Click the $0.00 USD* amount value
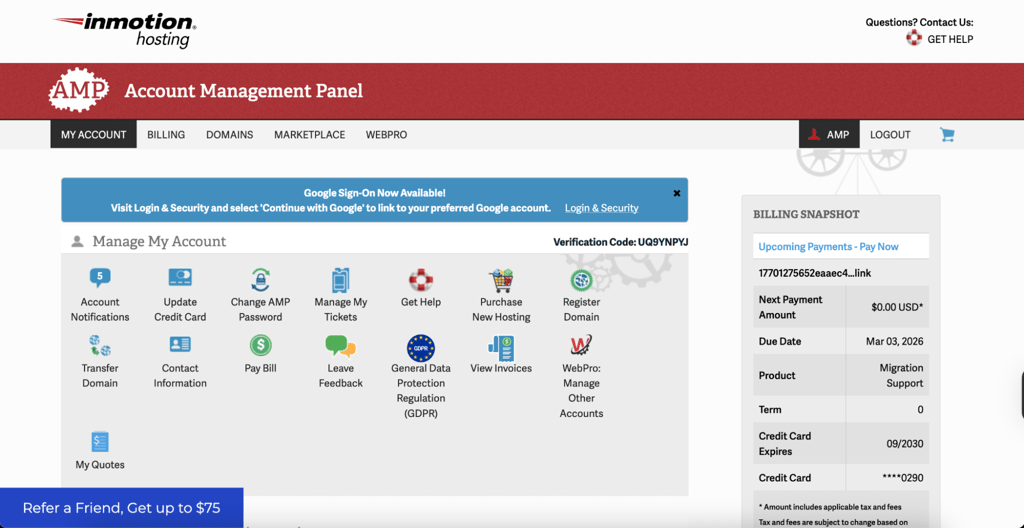 [x=897, y=306]
